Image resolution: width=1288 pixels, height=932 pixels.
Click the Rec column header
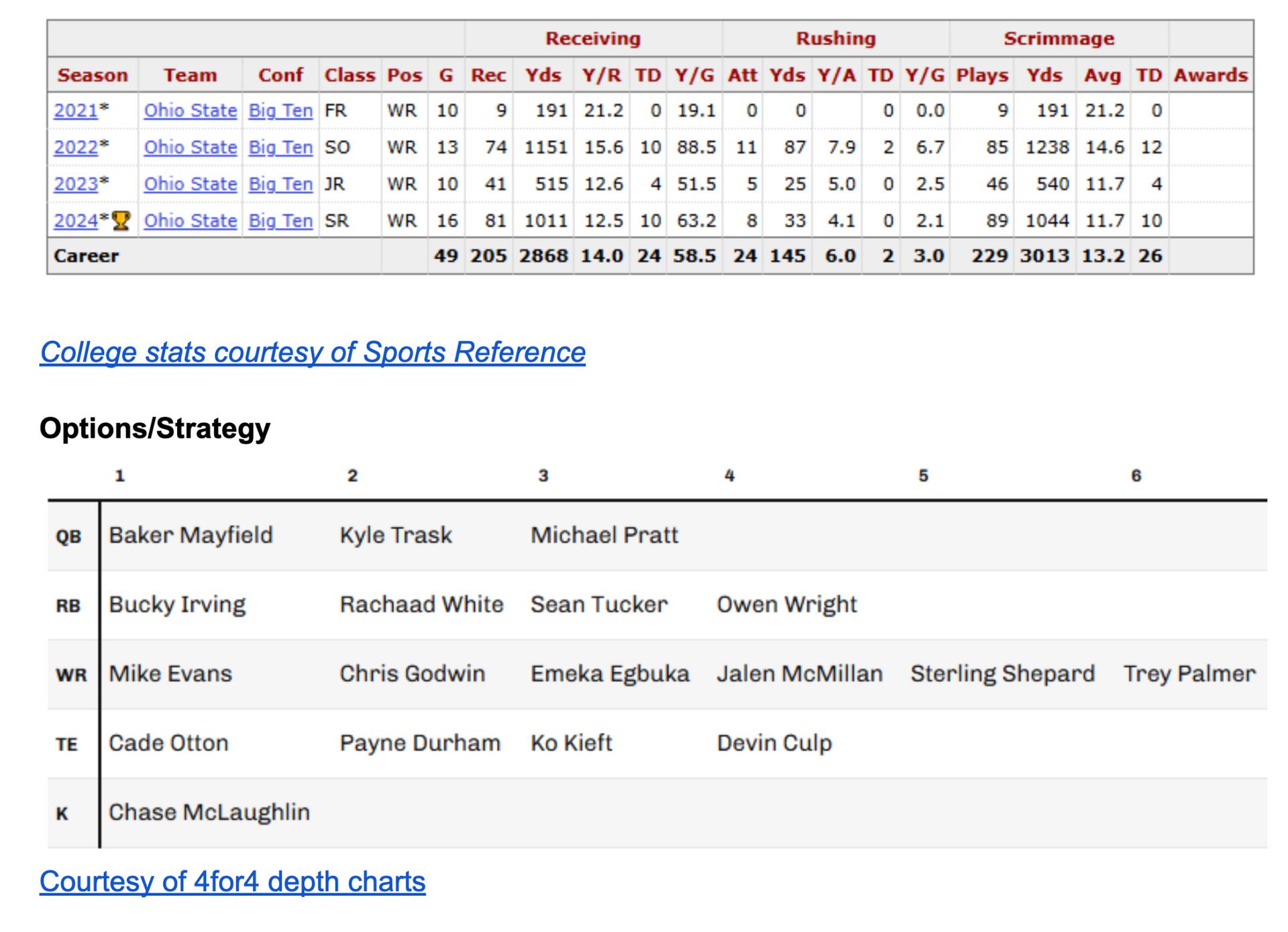[x=488, y=75]
